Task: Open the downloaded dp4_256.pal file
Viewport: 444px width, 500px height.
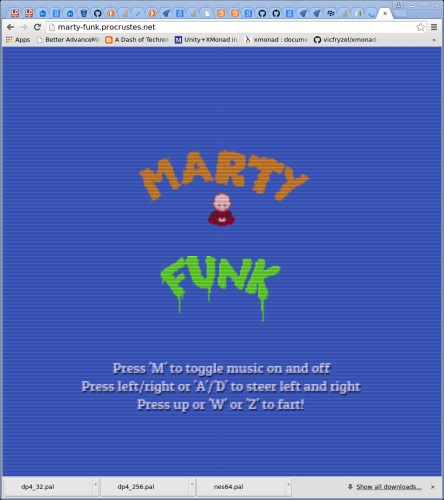Action: click(143, 487)
